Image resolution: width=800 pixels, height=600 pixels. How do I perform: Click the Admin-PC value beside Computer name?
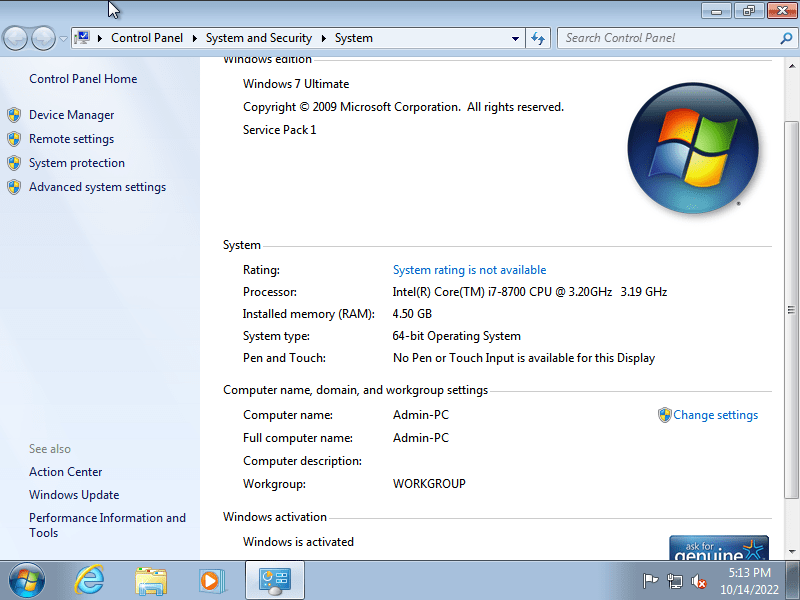(421, 415)
